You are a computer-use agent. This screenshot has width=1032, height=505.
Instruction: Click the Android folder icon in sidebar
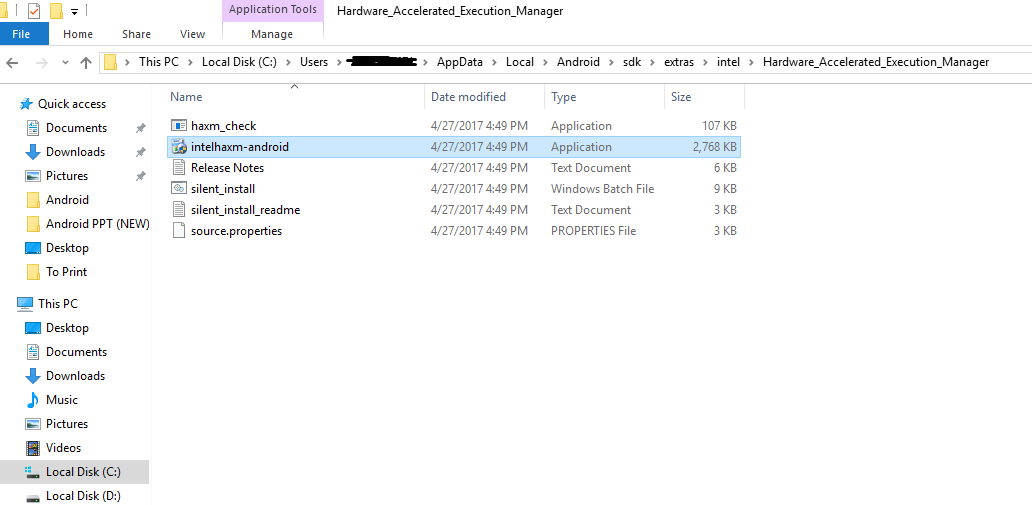pyautogui.click(x=33, y=200)
